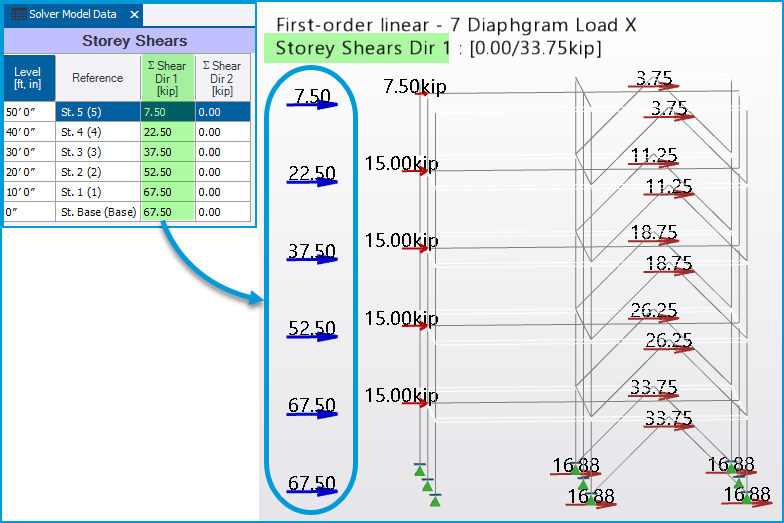Select the red 7.50kip load arrow
Screen dimensions: 784x523
(415, 92)
